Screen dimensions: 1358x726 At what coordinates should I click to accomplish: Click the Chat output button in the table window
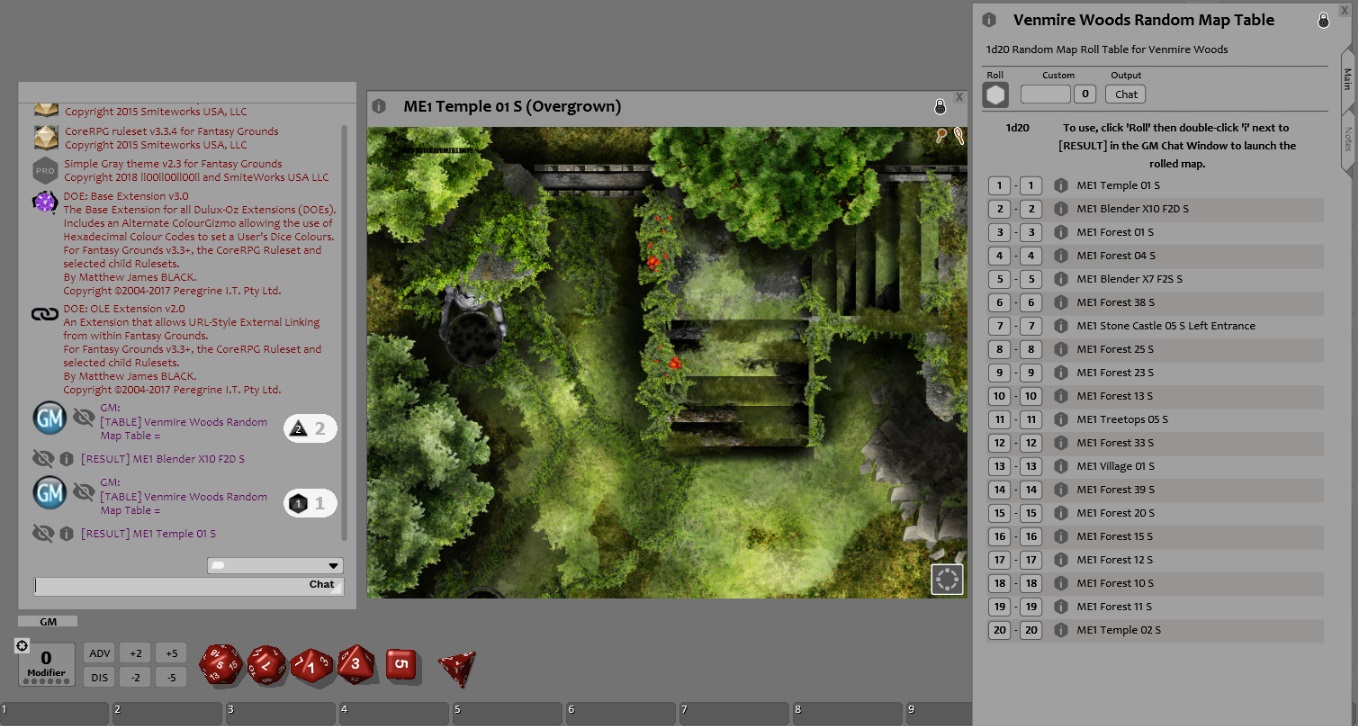[x=1125, y=94]
